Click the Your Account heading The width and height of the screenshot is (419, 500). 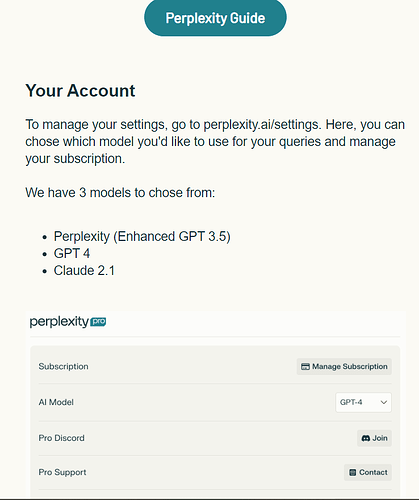pos(80,91)
